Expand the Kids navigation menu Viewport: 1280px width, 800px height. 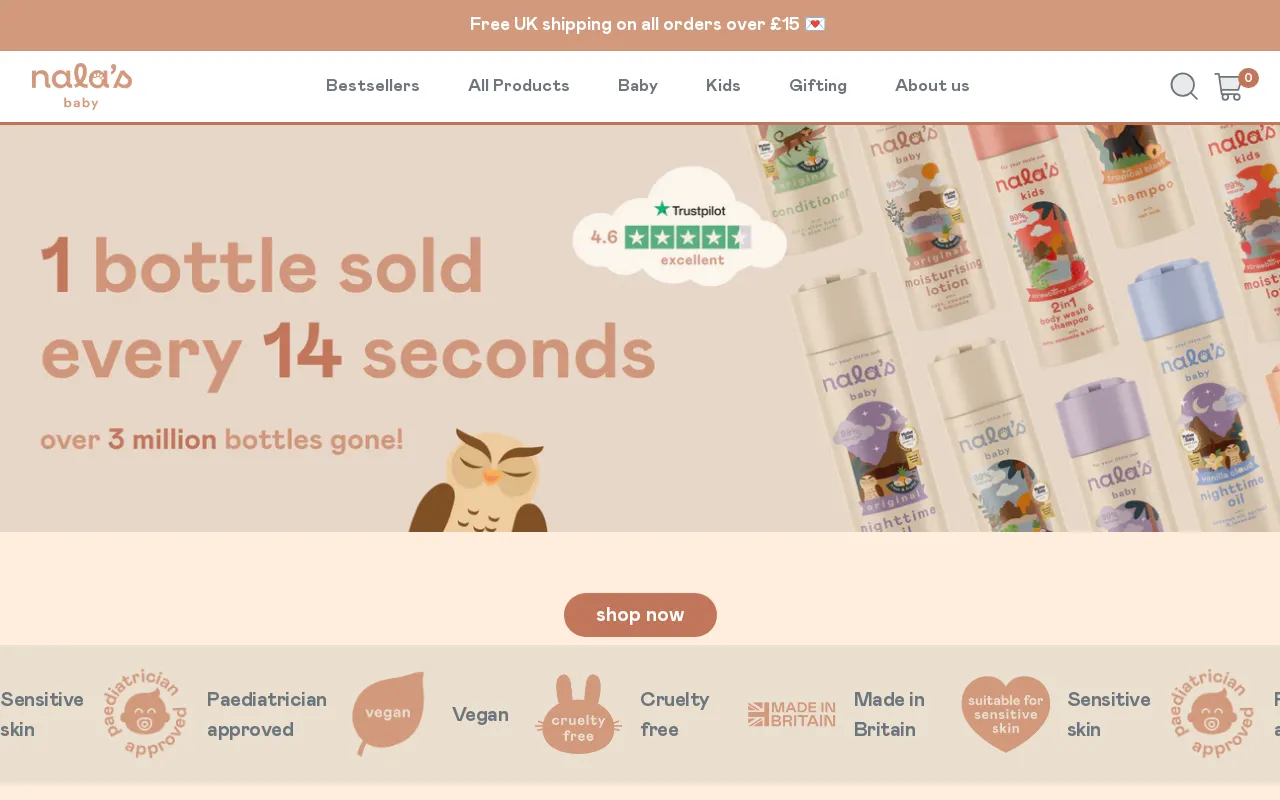[723, 86]
